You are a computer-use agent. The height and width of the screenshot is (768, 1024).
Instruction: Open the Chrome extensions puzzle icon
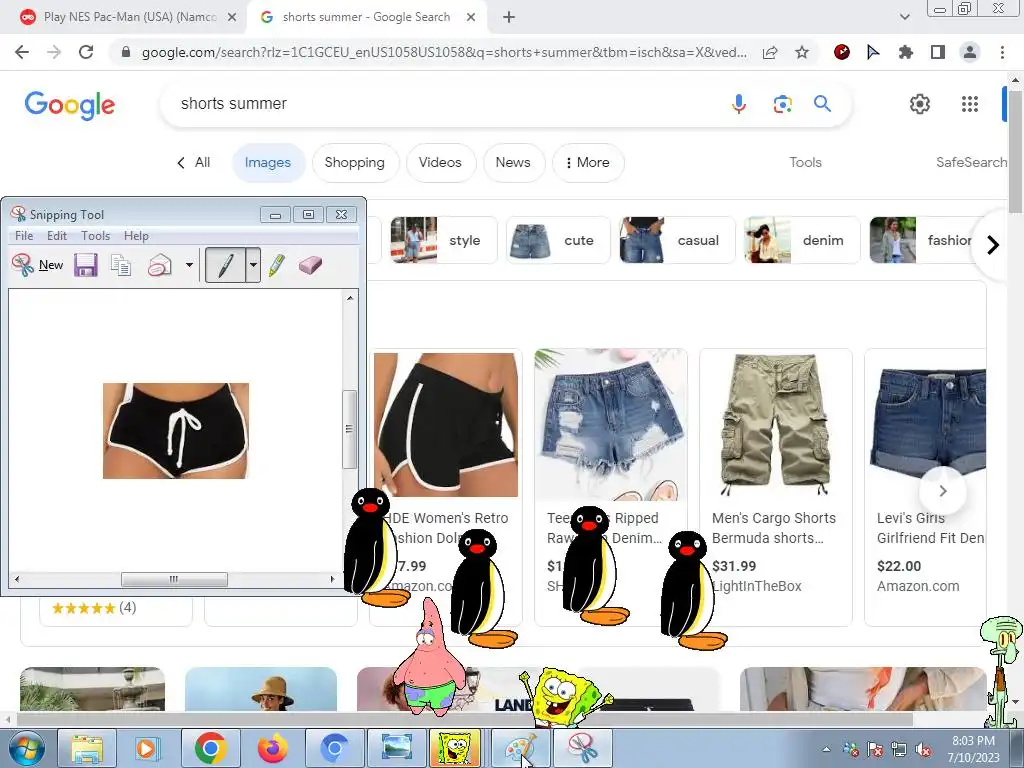click(905, 52)
